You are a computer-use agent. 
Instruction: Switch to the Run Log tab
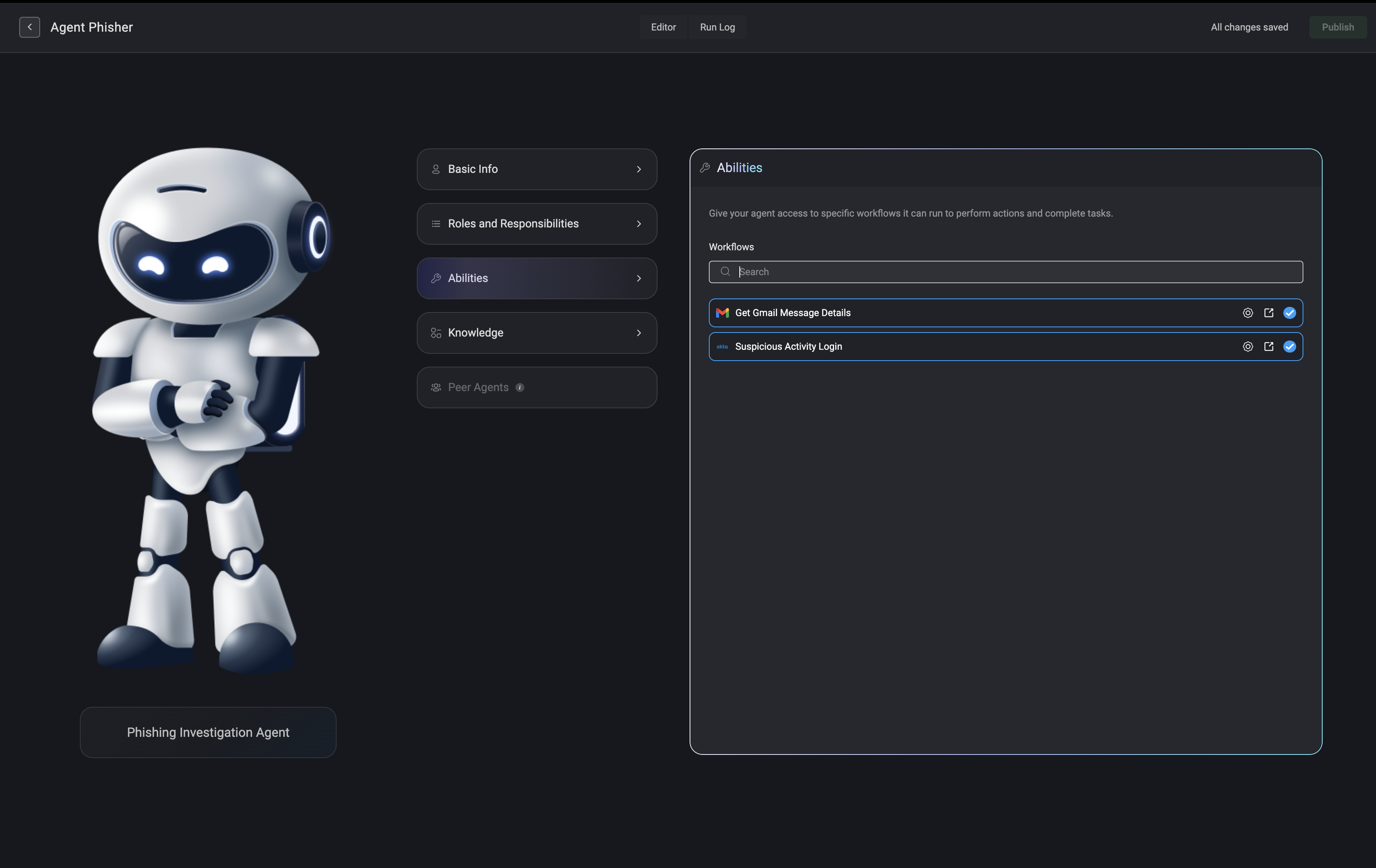717,27
